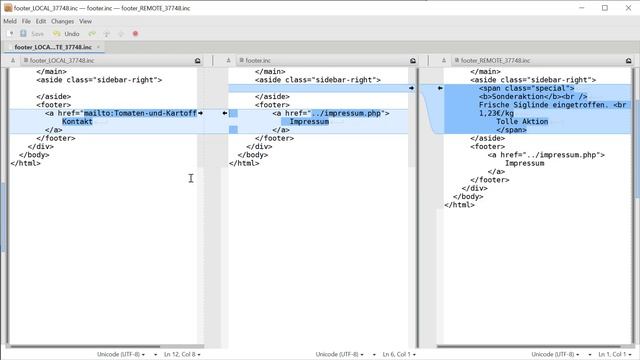Click the Kontakt text in left pane
This screenshot has height=360, width=640.
point(78,122)
